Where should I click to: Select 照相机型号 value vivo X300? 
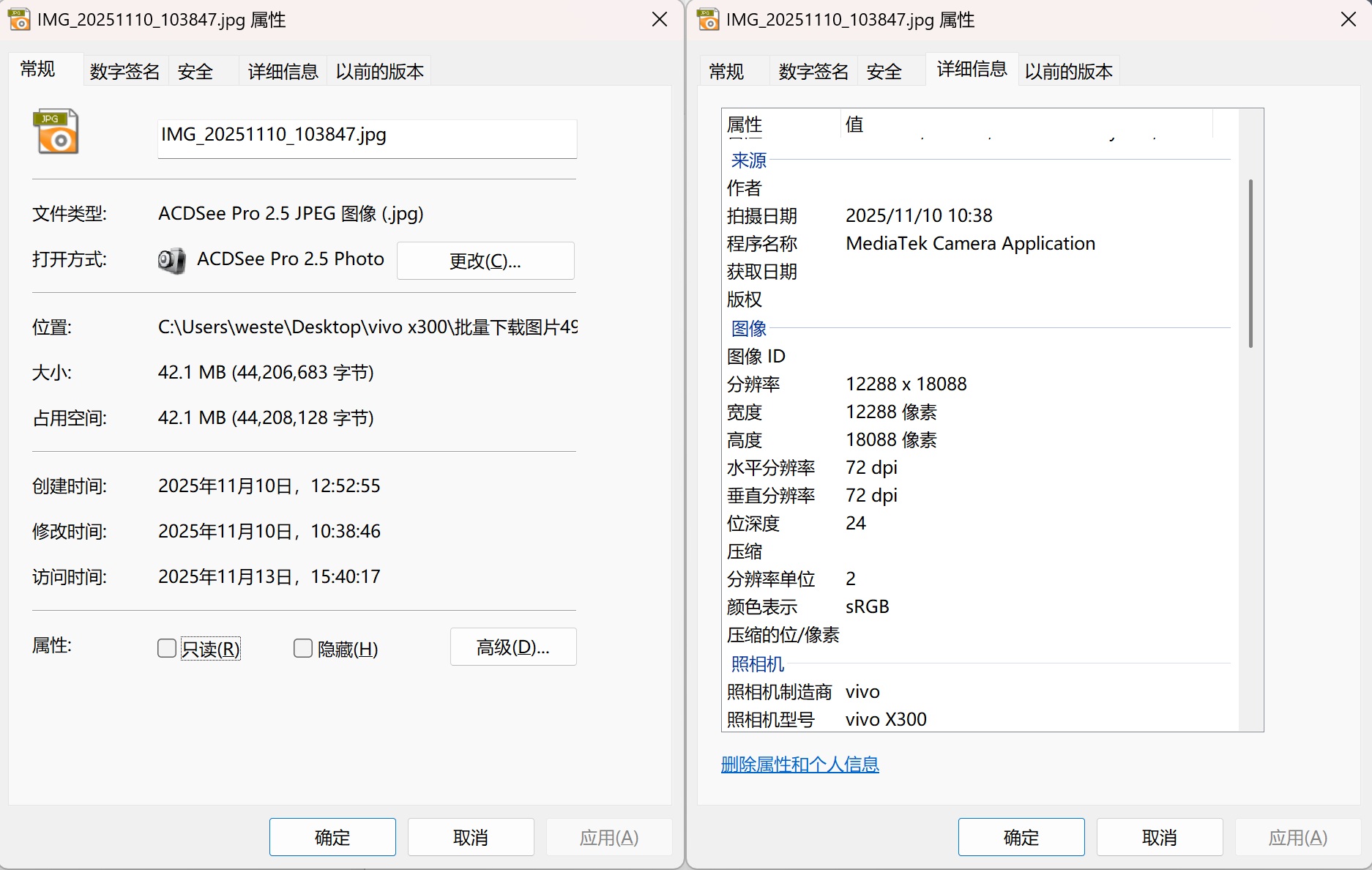pyautogui.click(x=886, y=719)
